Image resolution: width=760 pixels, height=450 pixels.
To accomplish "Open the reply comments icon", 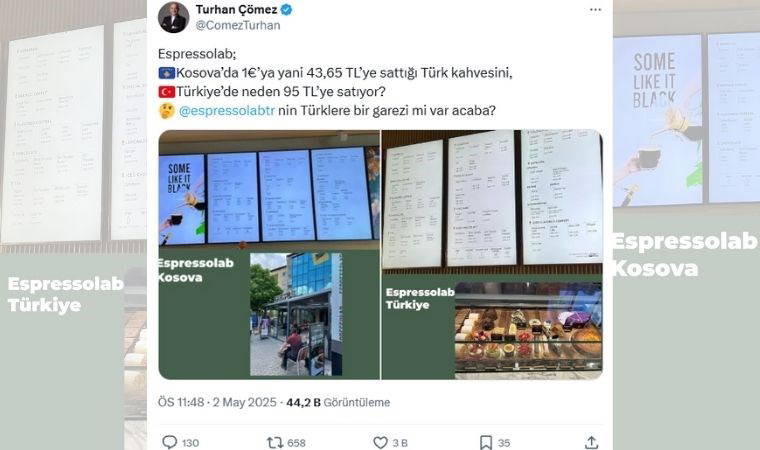I will coord(170,442).
